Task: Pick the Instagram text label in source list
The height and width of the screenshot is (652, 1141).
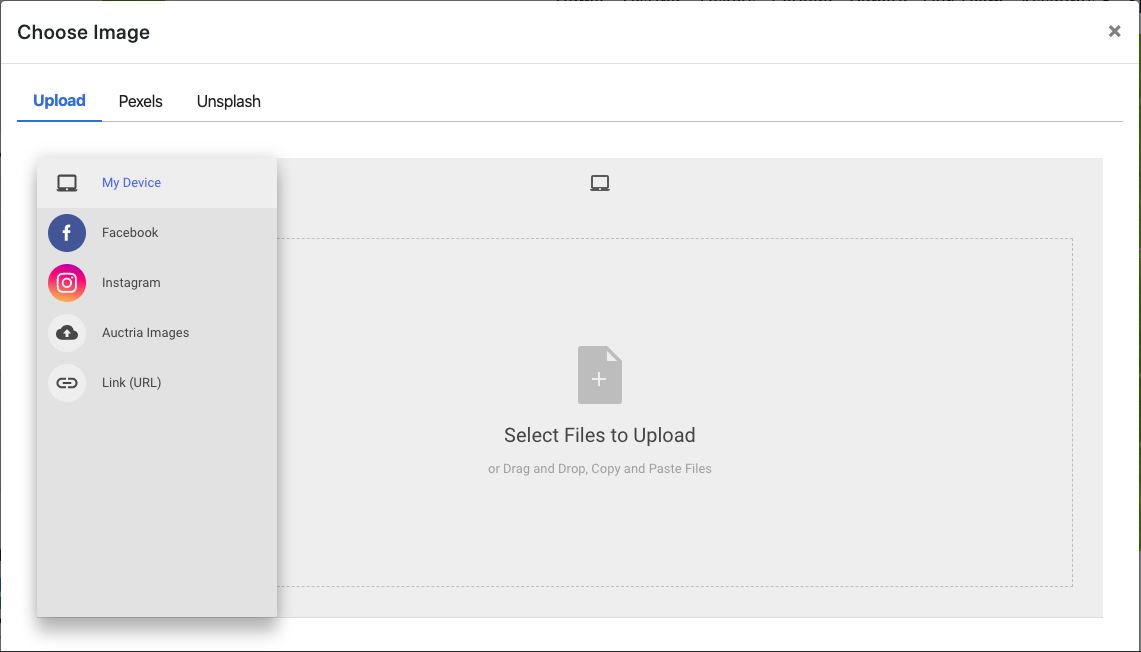Action: click(131, 283)
